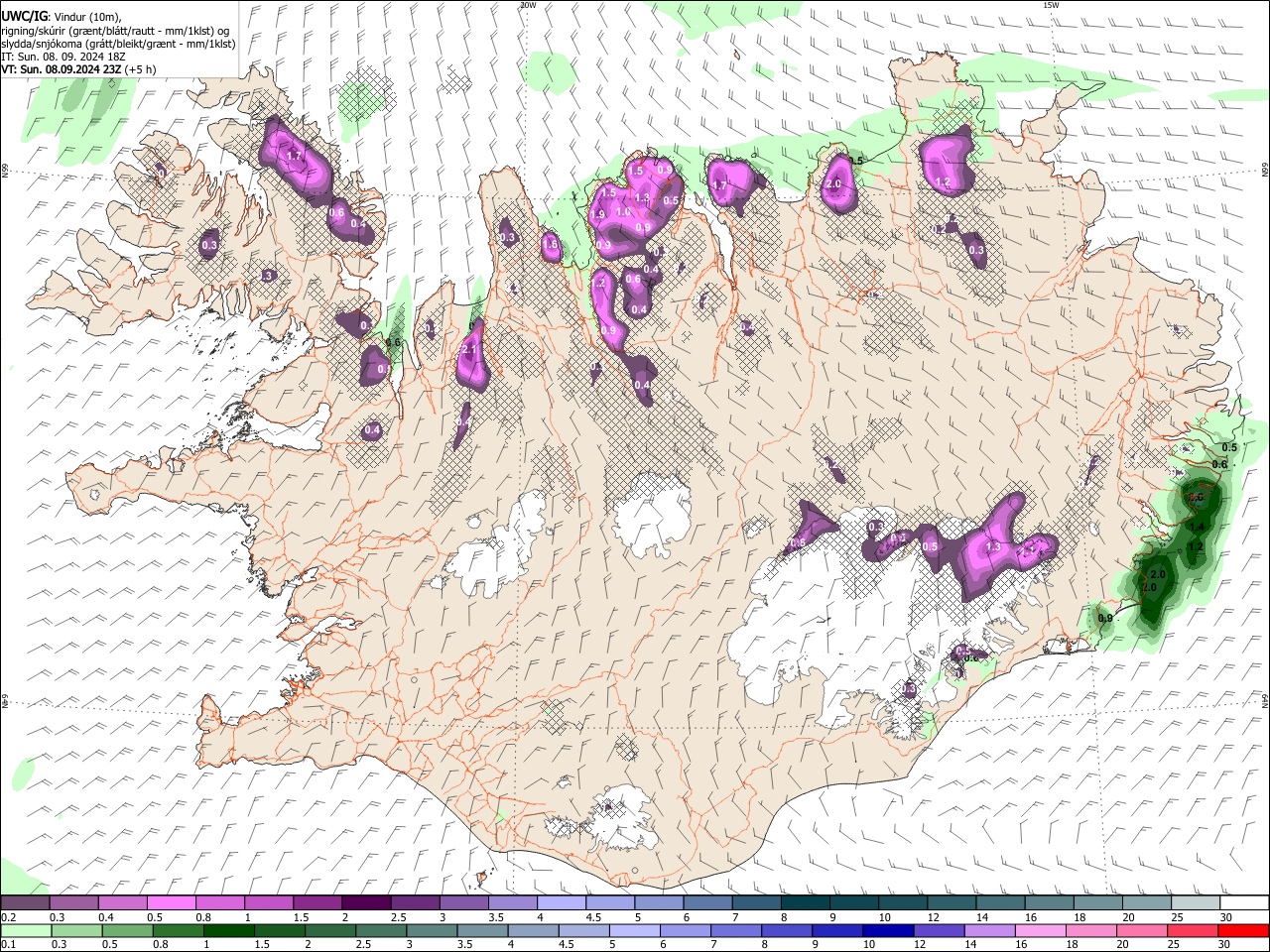This screenshot has width=1270, height=952.
Task: Click the 'VT: Sun. 08.09.2024 23Z (+5 h)' line
Action: [x=78, y=69]
